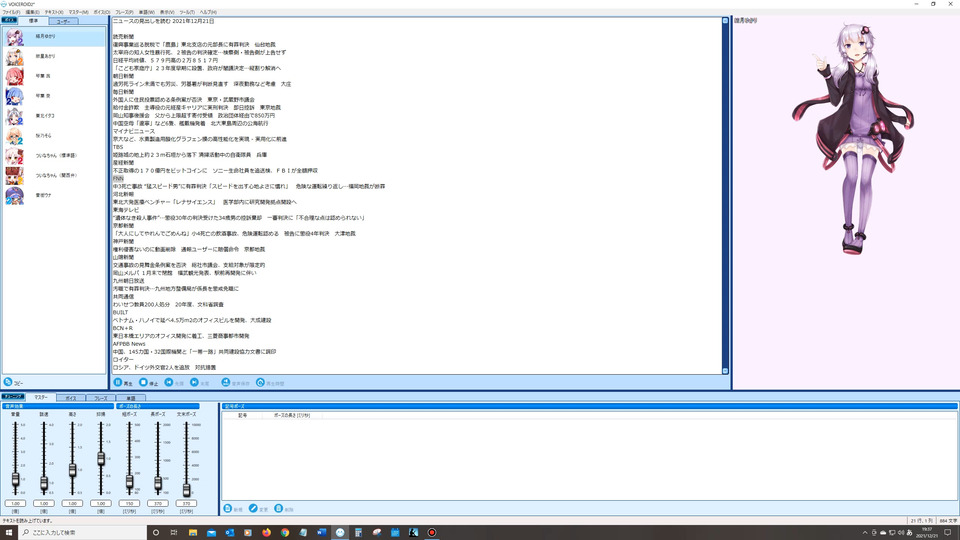Open the マスター menu in menu bar
This screenshot has height=540, width=960.
[78, 12]
